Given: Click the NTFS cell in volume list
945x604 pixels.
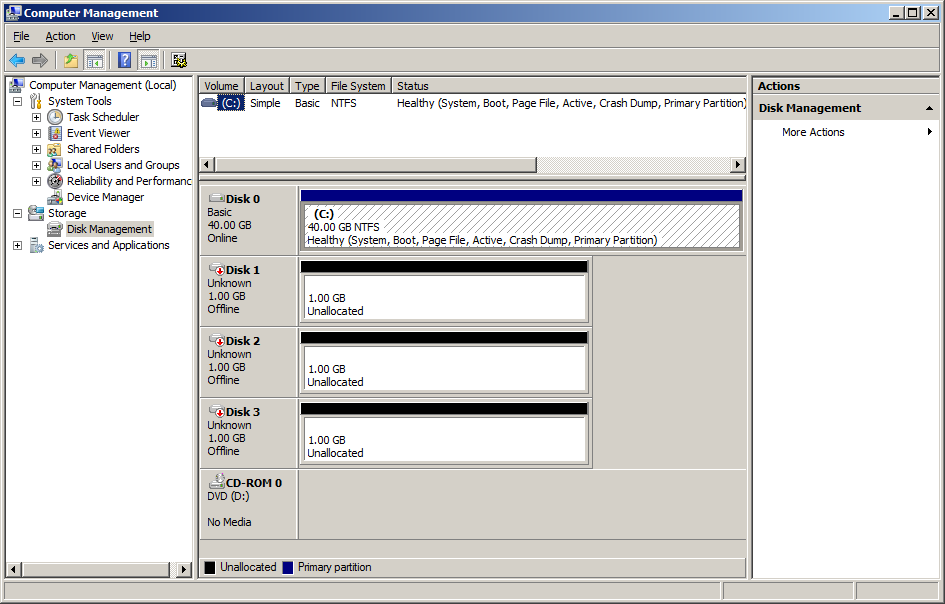Looking at the screenshot, I should 344,103.
